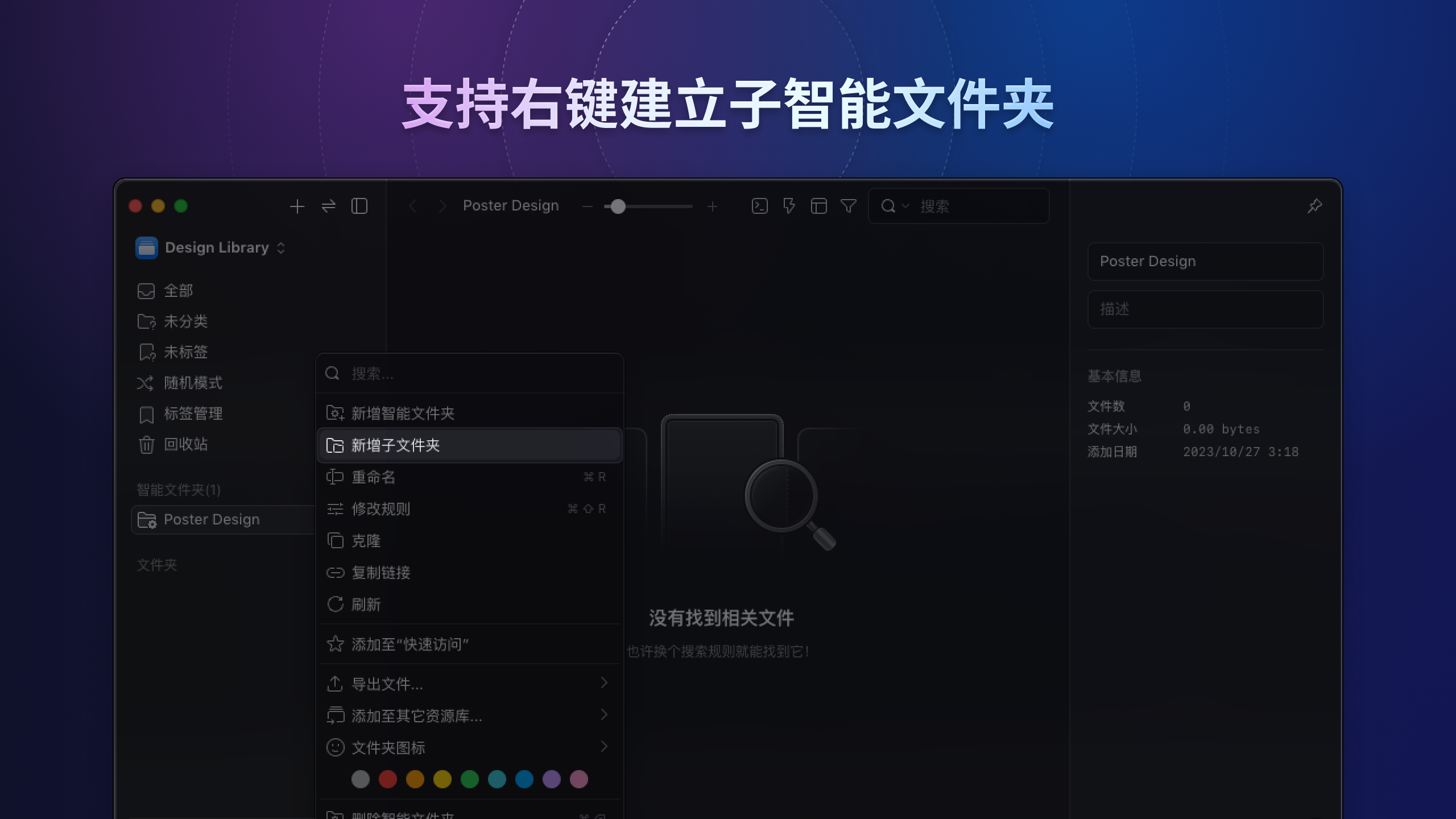Select 修改规则 in the context menu

point(382,509)
